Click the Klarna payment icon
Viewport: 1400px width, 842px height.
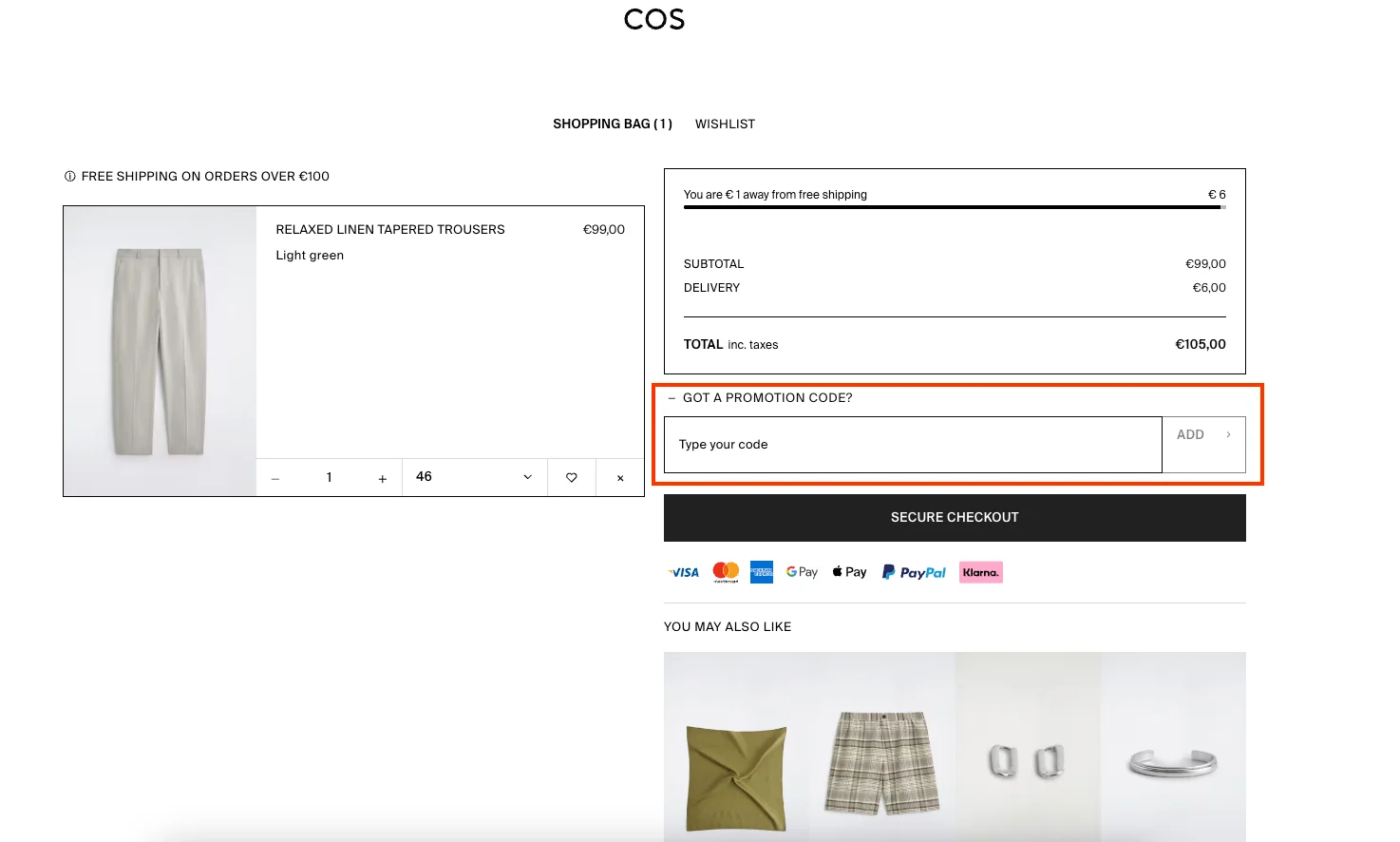pos(980,572)
